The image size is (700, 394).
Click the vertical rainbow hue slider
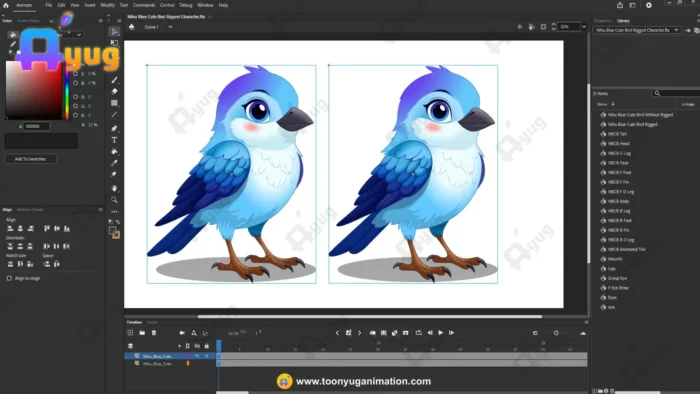tap(67, 91)
